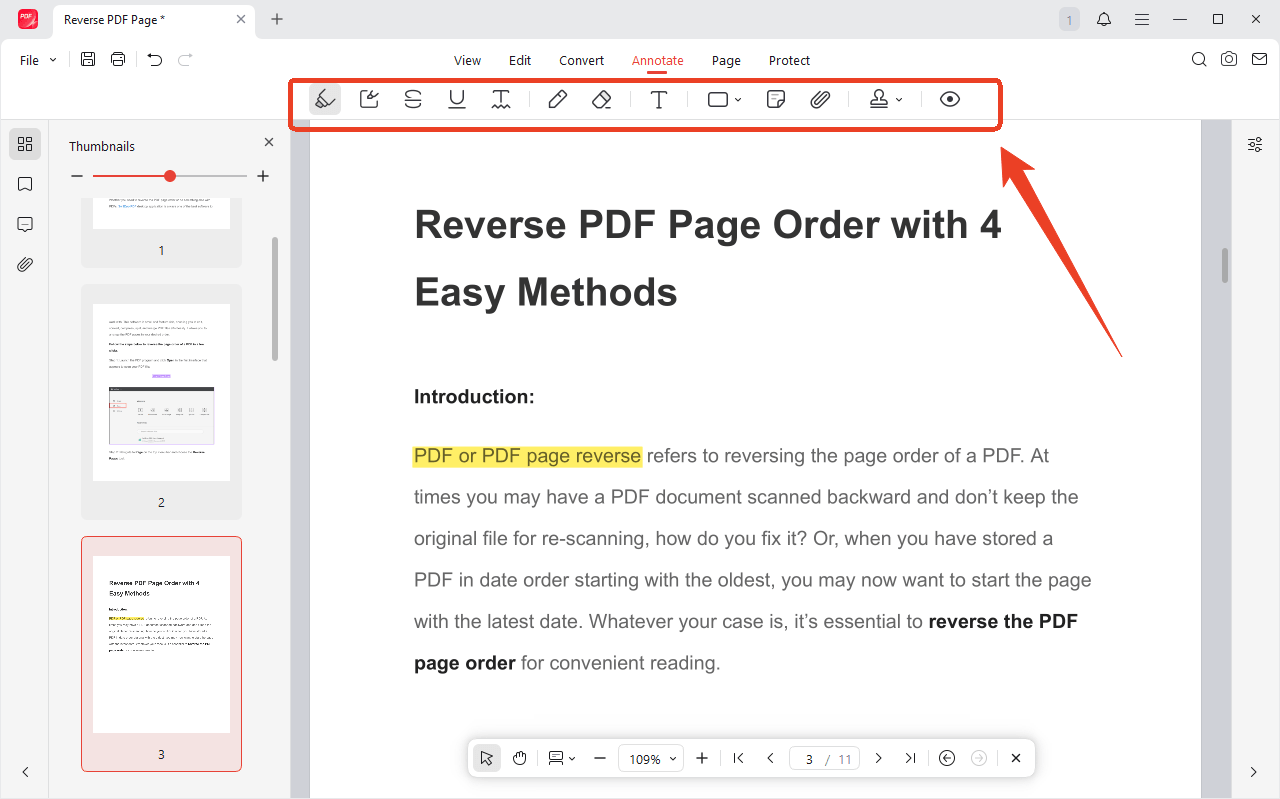Open the comment panel icon top right
The width and height of the screenshot is (1280, 799).
click(1258, 60)
